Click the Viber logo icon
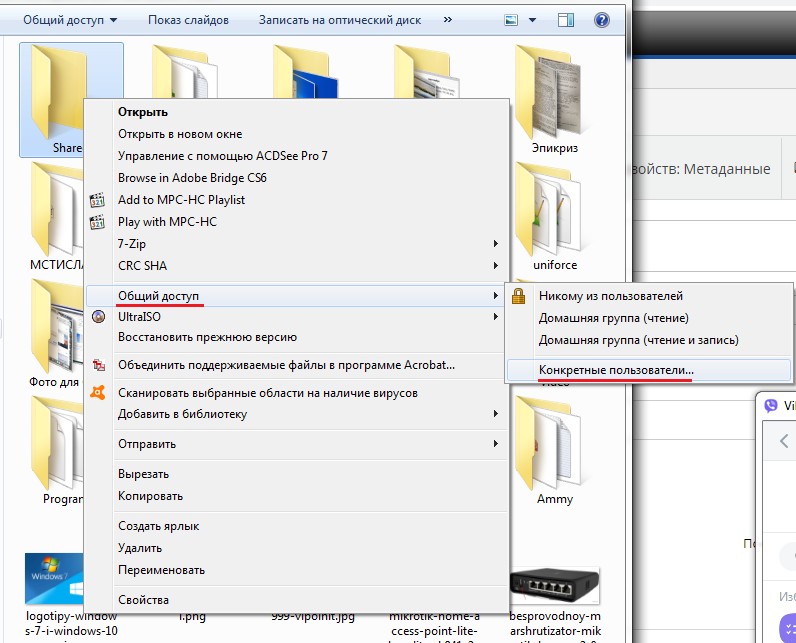This screenshot has width=796, height=643. pos(771,405)
